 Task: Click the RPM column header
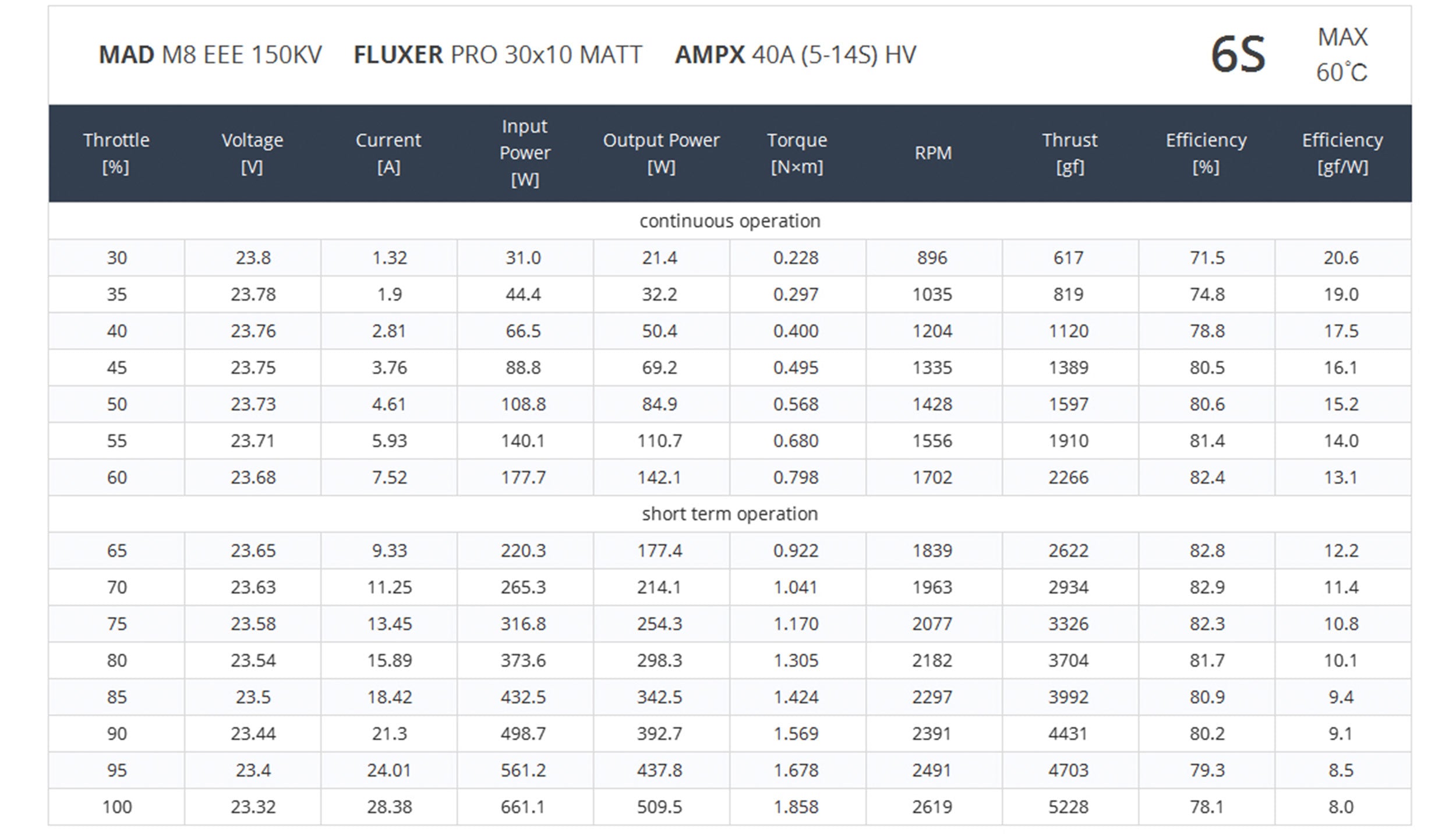[x=933, y=153]
